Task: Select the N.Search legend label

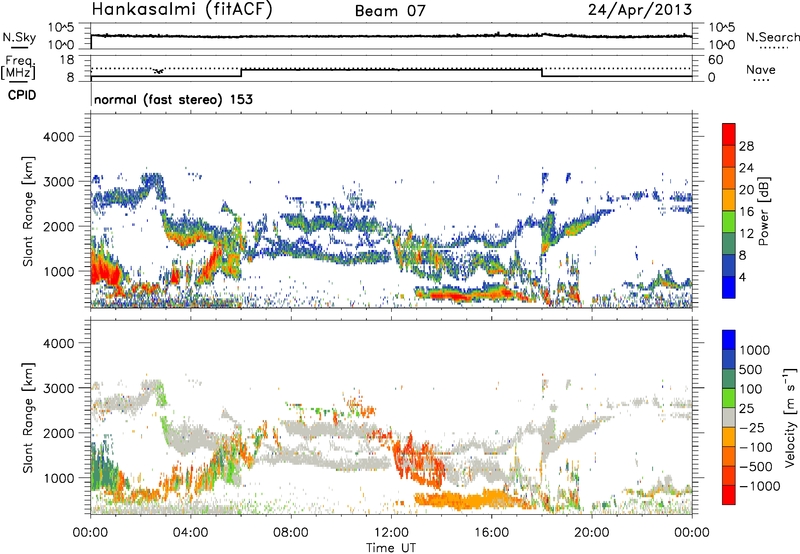Action: (x=772, y=37)
